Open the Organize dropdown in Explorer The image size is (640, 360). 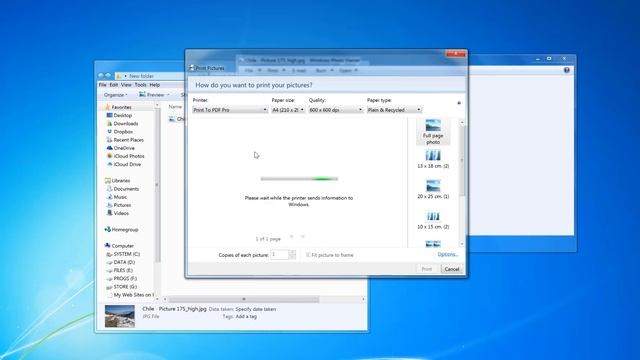coord(116,95)
